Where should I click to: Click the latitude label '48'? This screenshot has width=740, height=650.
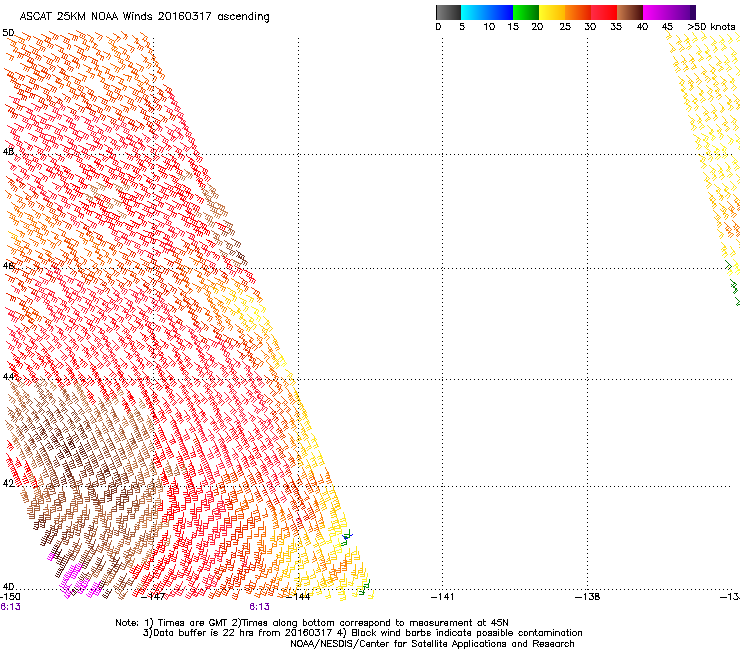click(x=8, y=152)
